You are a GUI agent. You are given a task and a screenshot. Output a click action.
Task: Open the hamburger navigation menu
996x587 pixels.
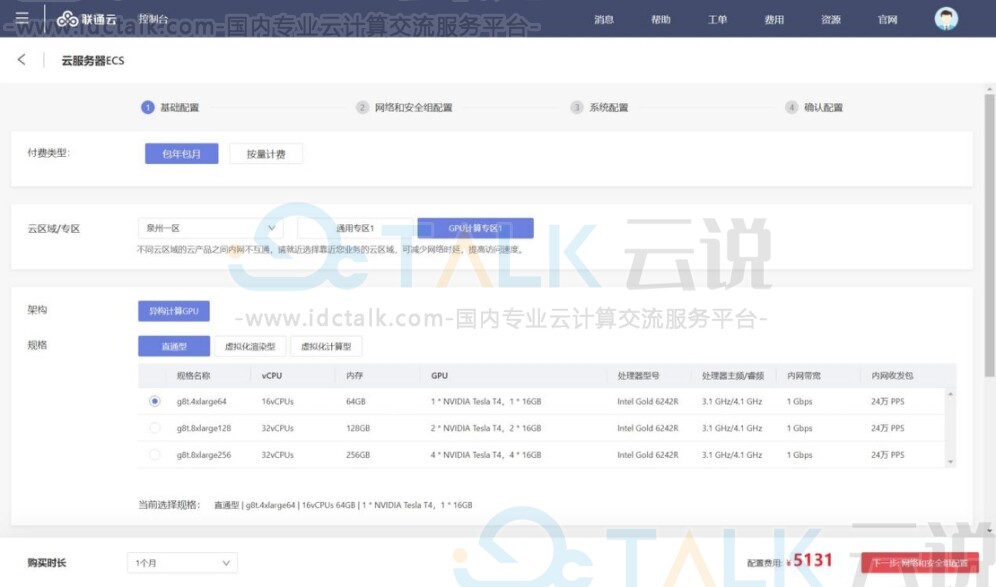tap(22, 18)
